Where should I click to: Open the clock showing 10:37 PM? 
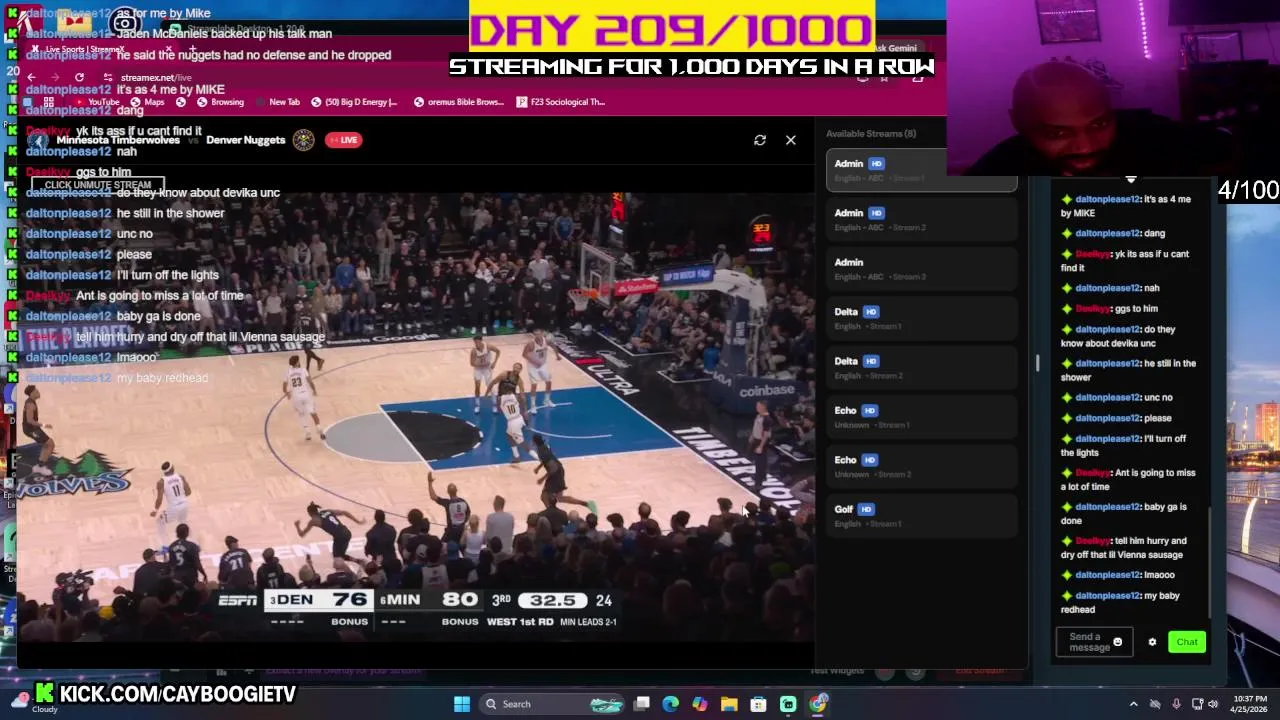[x=1249, y=704]
